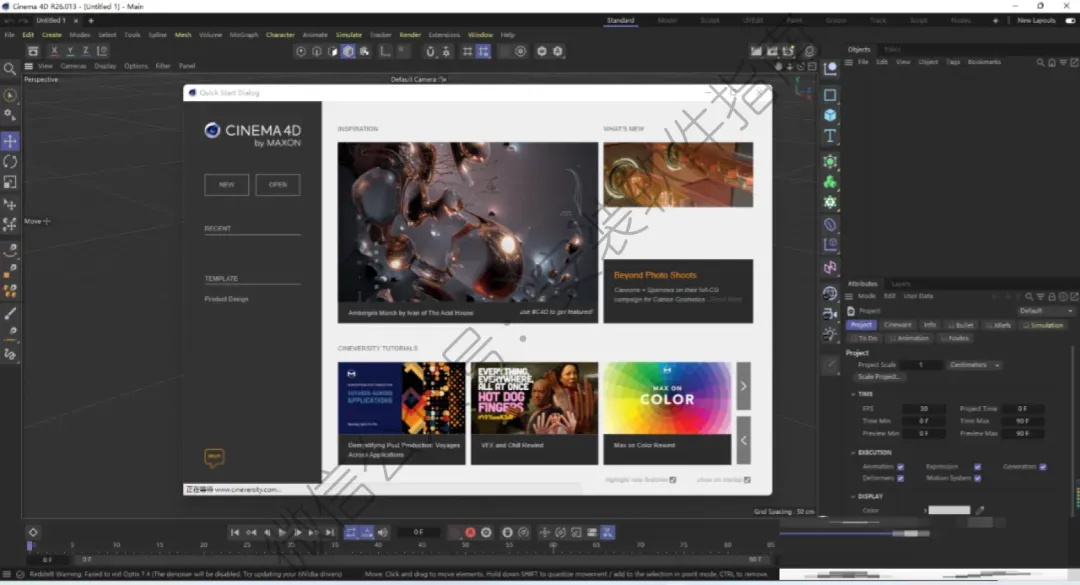Image resolution: width=1080 pixels, height=585 pixels.
Task: Click the NEW button in Quick Start
Action: (x=227, y=185)
